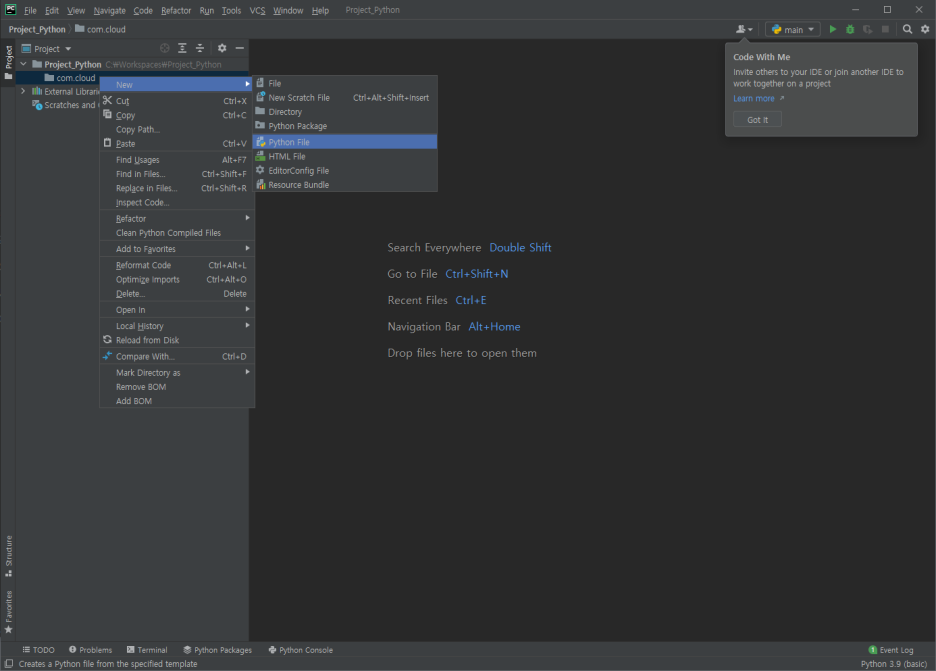Open the Project view type dropdown
The image size is (936, 671).
click(47, 48)
